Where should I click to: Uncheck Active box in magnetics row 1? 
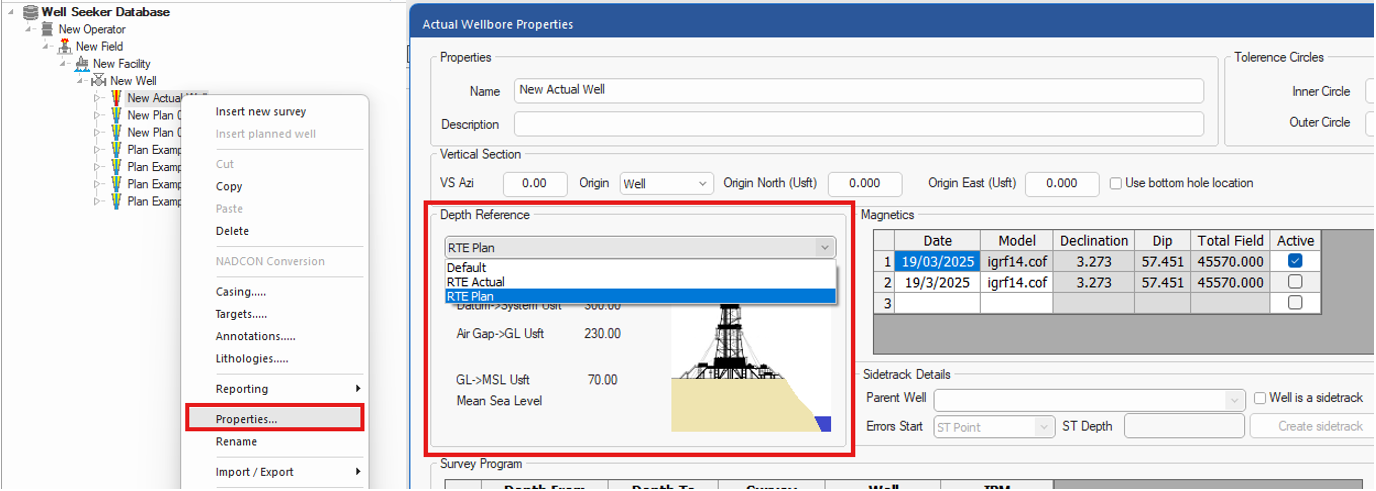coord(1295,261)
